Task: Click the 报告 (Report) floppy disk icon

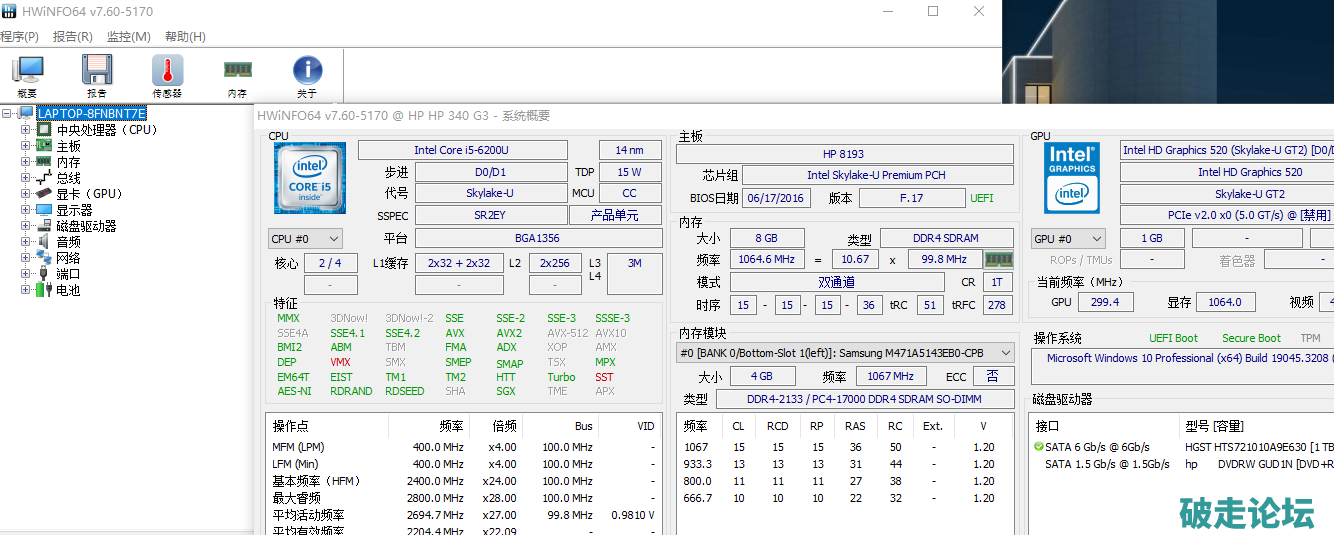Action: click(x=97, y=75)
